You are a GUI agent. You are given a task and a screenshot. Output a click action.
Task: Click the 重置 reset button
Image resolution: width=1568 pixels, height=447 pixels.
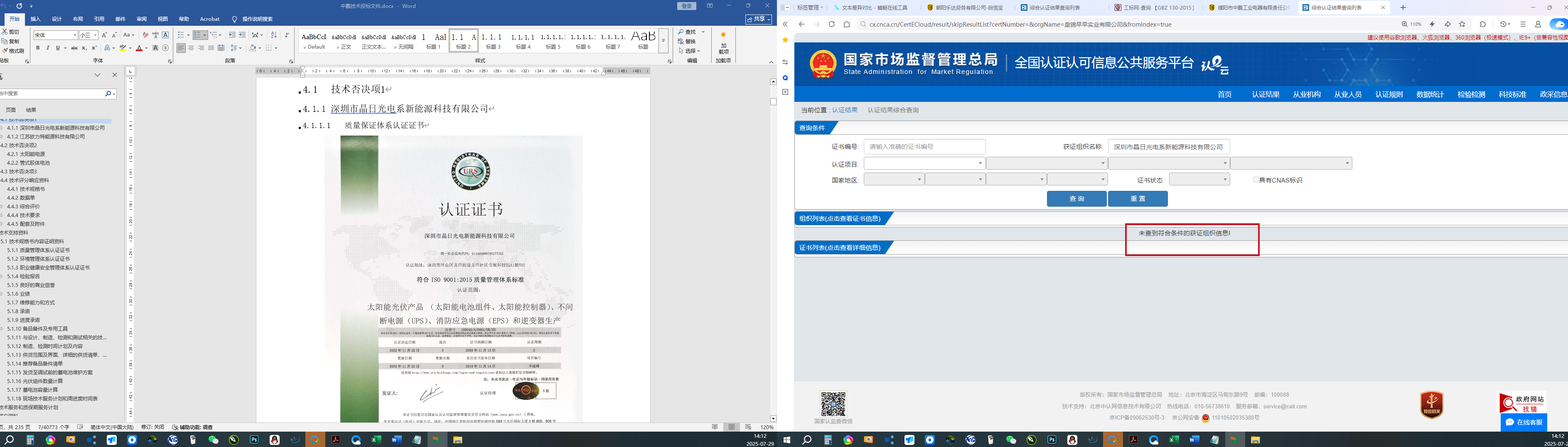(1138, 198)
